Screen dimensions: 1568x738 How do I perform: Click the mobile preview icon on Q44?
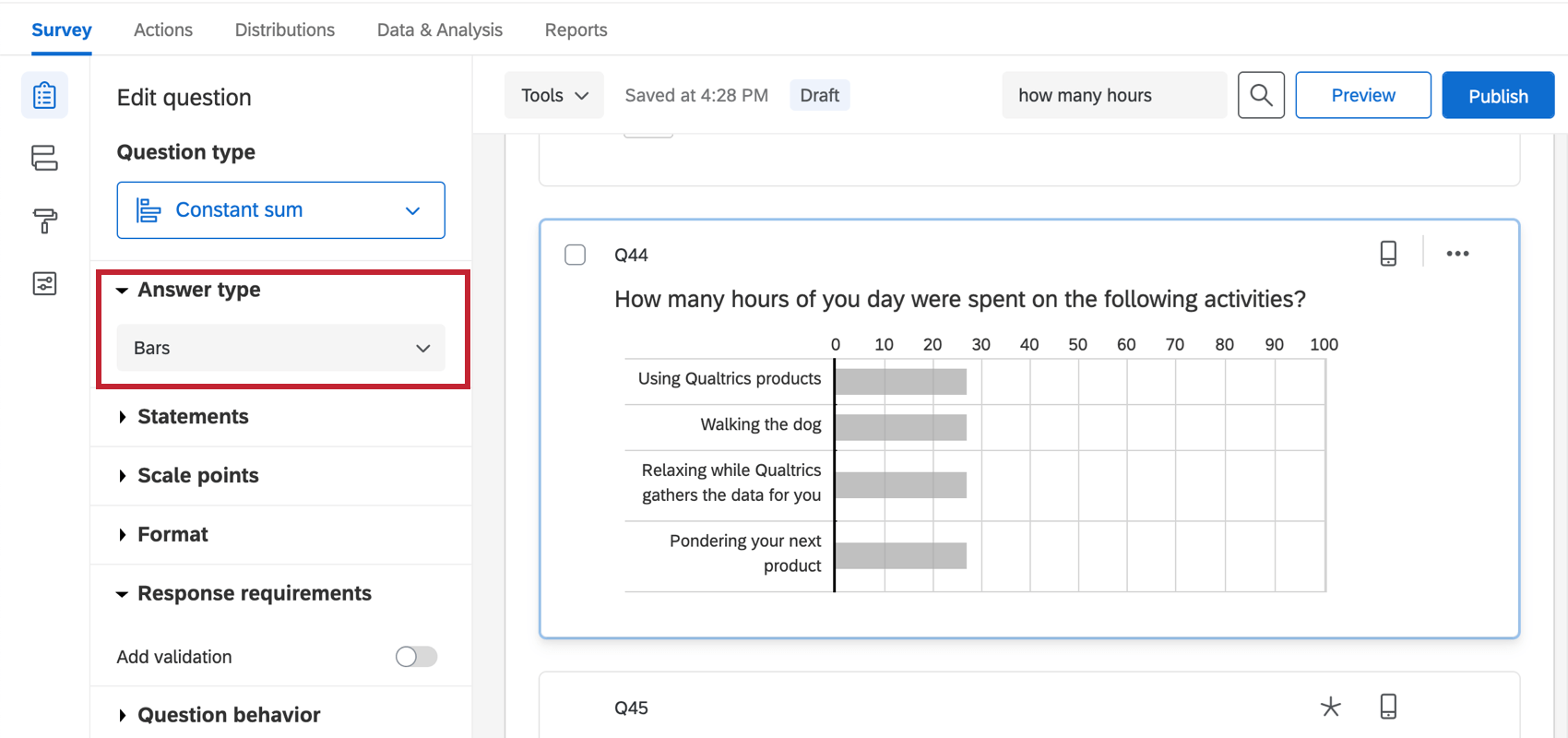pos(1388,254)
